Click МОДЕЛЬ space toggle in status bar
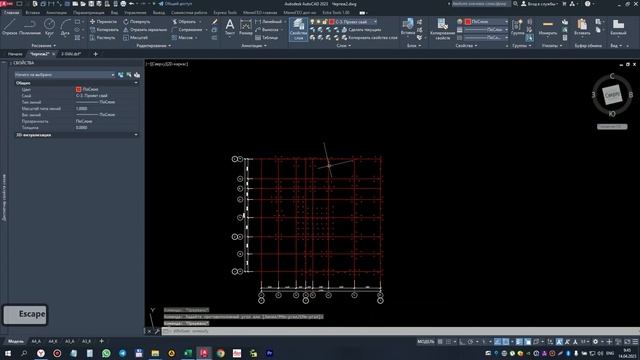 [x=426, y=342]
